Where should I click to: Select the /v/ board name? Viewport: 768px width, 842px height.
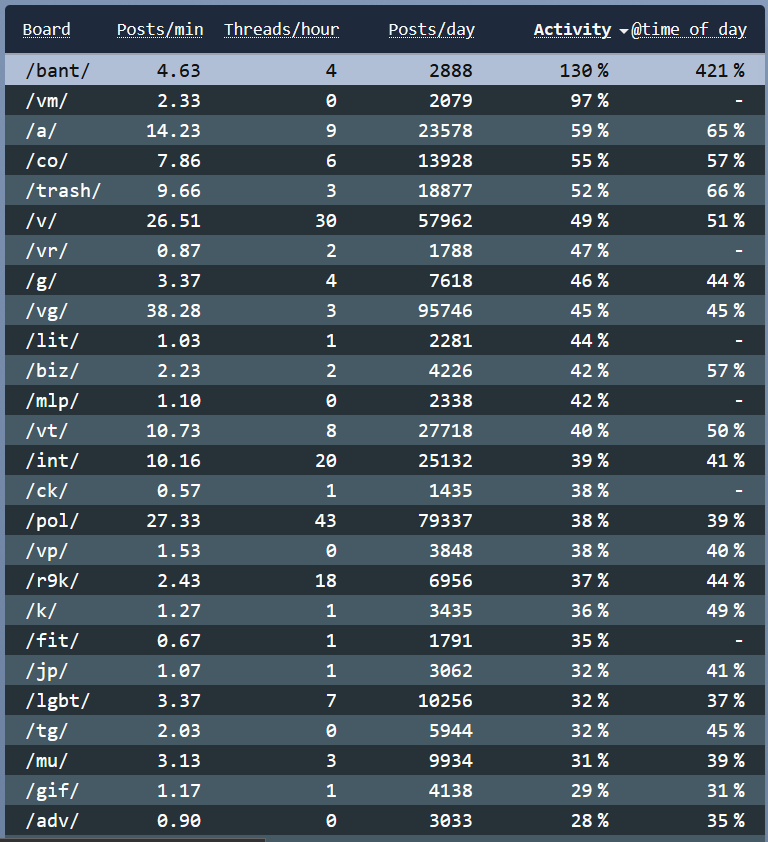(41, 221)
